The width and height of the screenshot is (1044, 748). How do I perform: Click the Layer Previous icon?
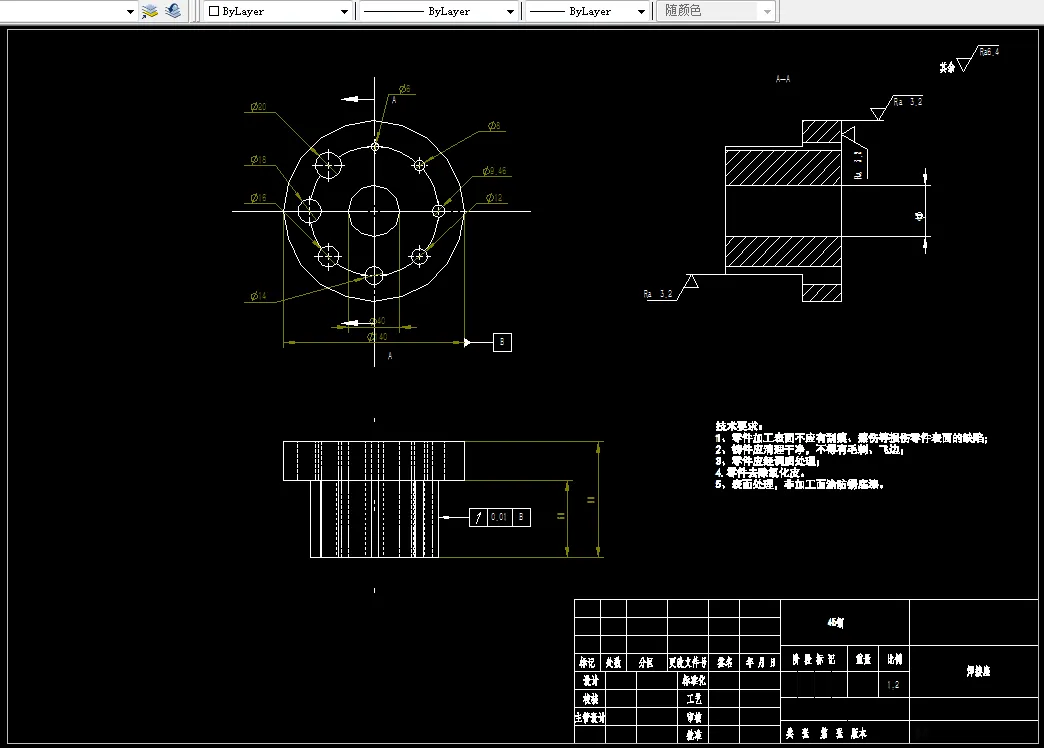click(173, 11)
